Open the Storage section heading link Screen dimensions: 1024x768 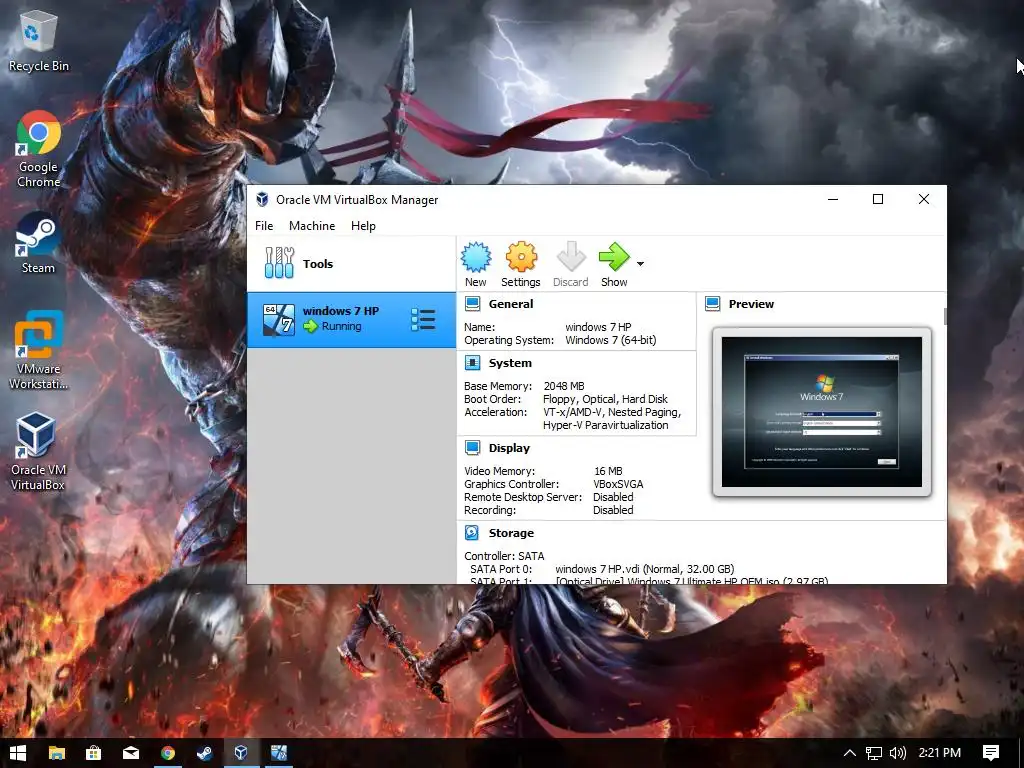511,533
